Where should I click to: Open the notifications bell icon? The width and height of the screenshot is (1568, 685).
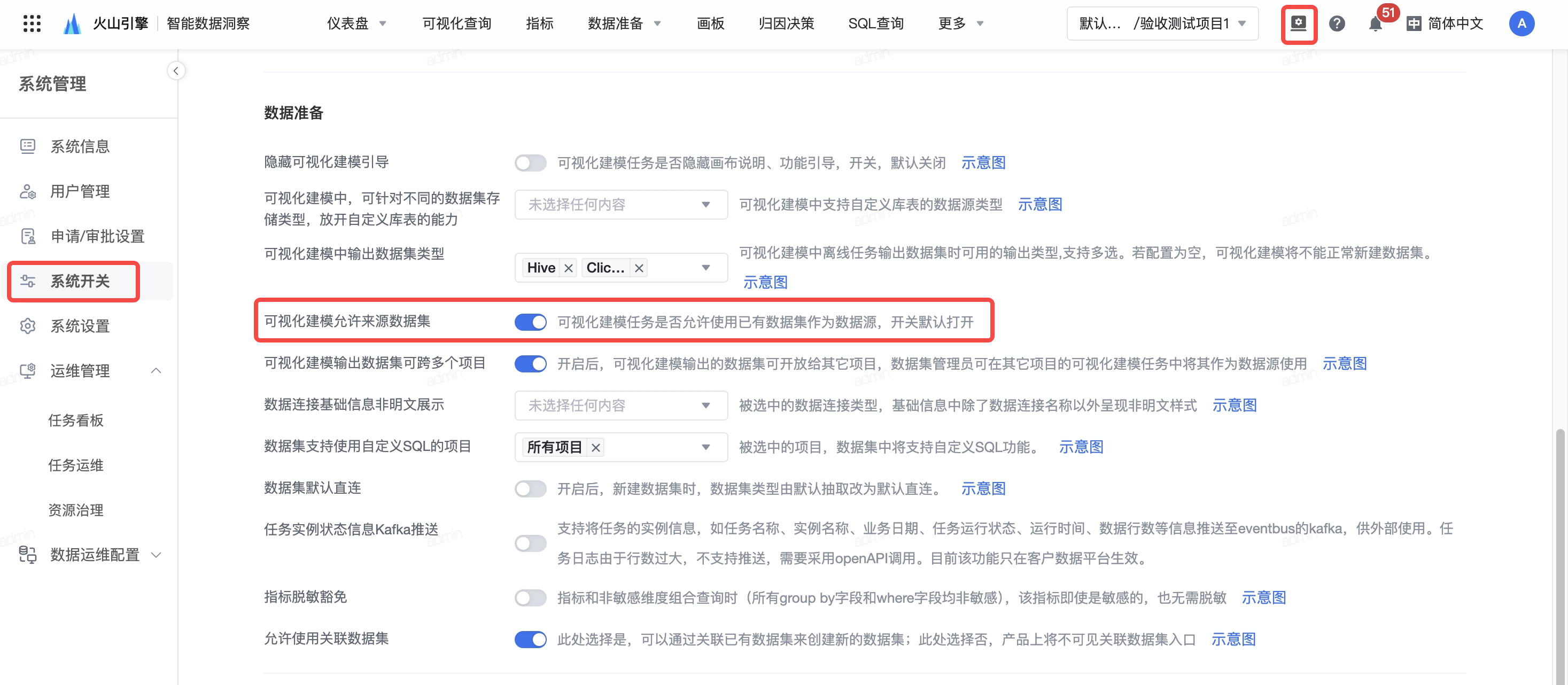(1375, 25)
